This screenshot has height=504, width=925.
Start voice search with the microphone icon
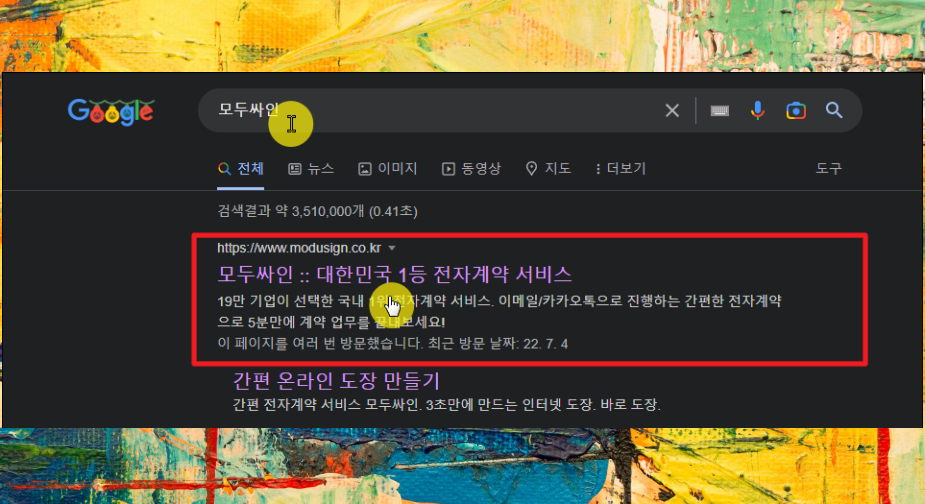(757, 110)
